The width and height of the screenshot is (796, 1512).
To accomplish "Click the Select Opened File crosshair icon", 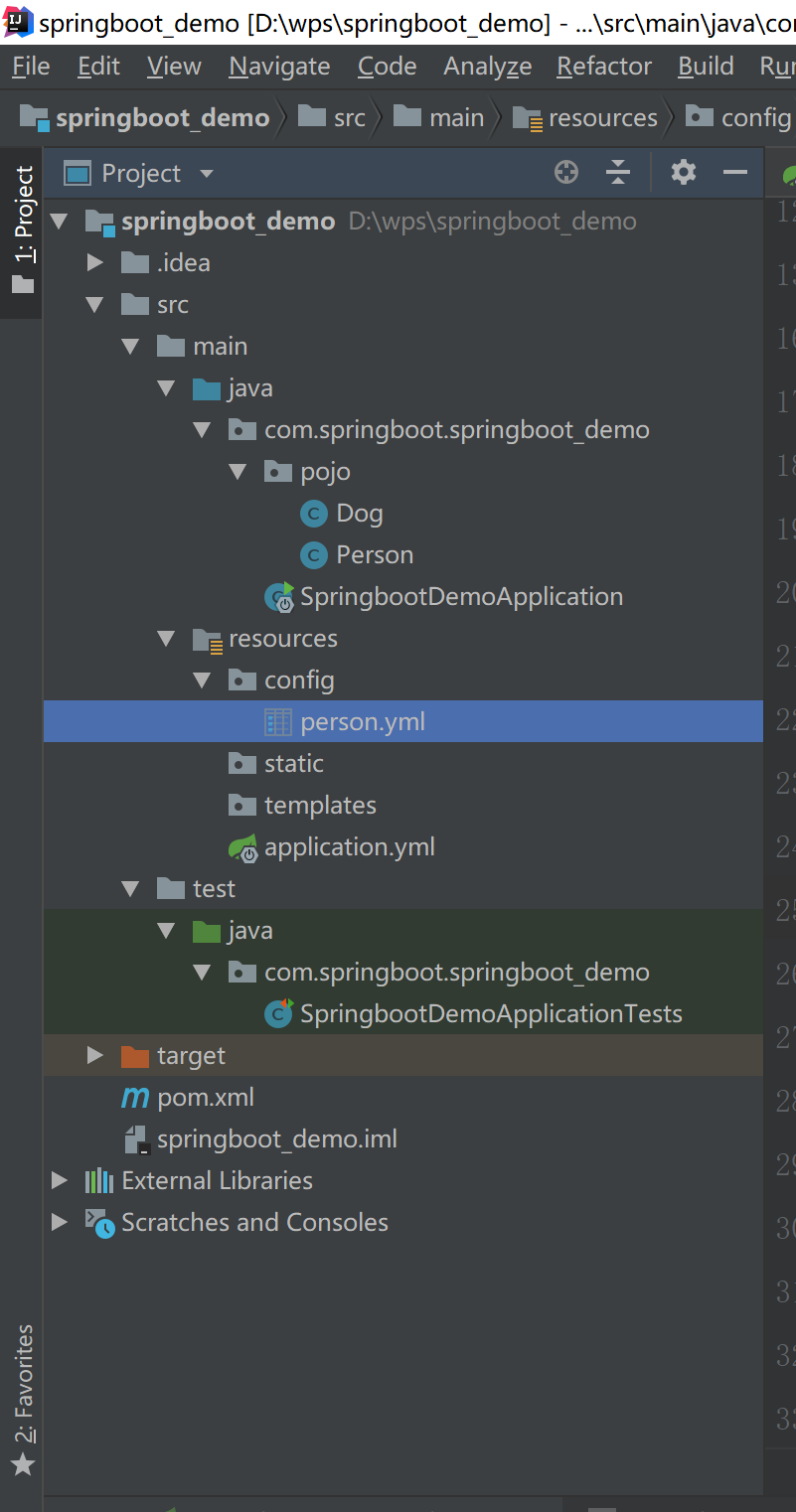I will (x=565, y=172).
